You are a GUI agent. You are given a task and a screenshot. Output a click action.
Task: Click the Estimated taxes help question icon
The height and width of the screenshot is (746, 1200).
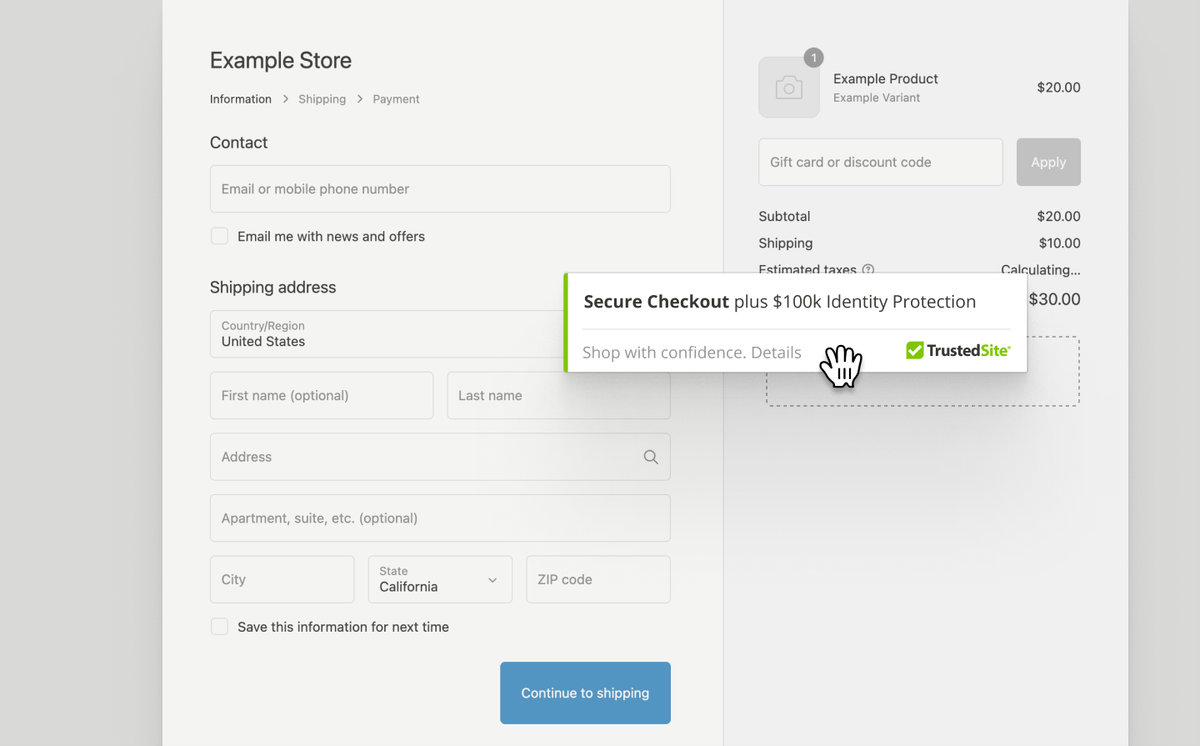868,270
